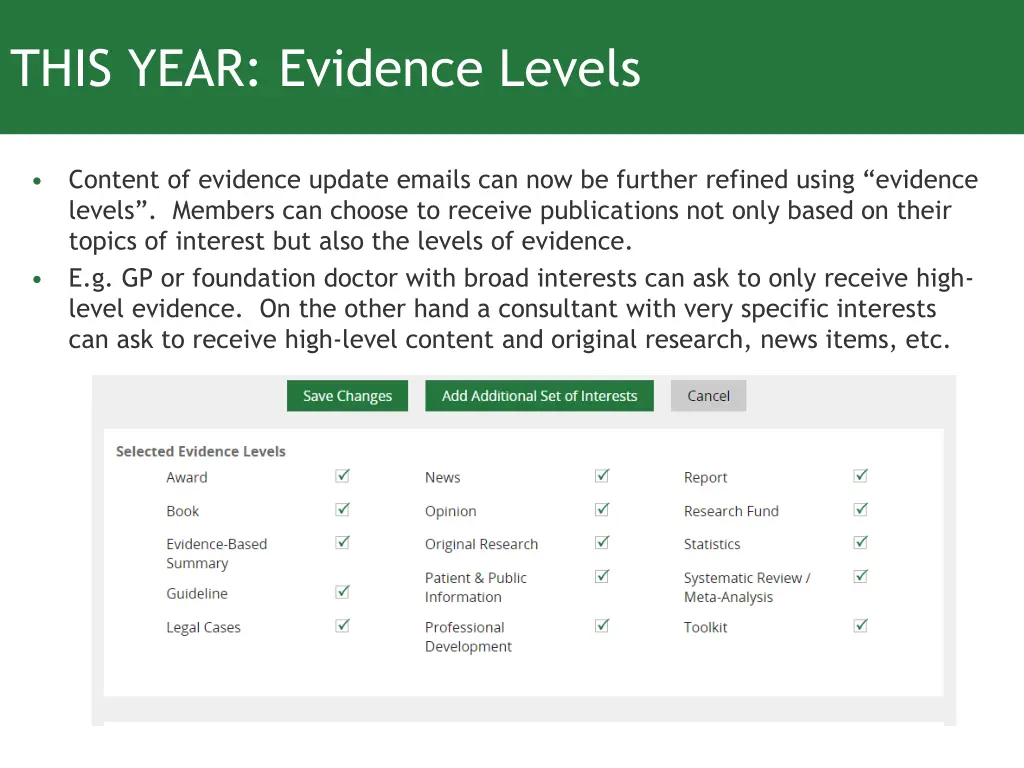Image resolution: width=1024 pixels, height=768 pixels.
Task: Click the Save Changes button
Action: 347,396
